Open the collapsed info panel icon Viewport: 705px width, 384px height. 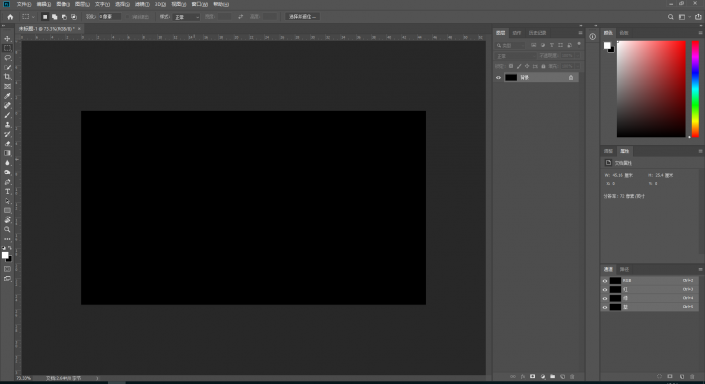tap(593, 36)
